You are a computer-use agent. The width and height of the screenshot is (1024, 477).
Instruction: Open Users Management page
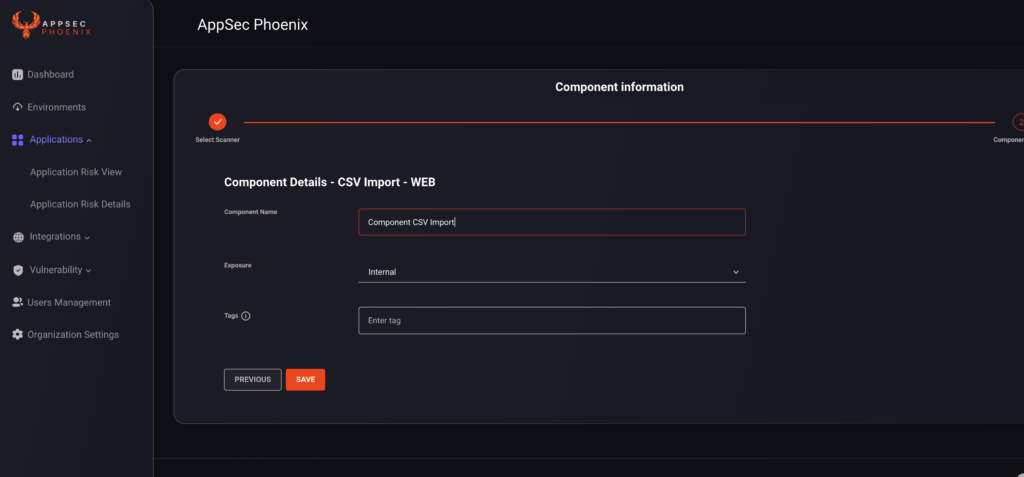pyautogui.click(x=61, y=303)
